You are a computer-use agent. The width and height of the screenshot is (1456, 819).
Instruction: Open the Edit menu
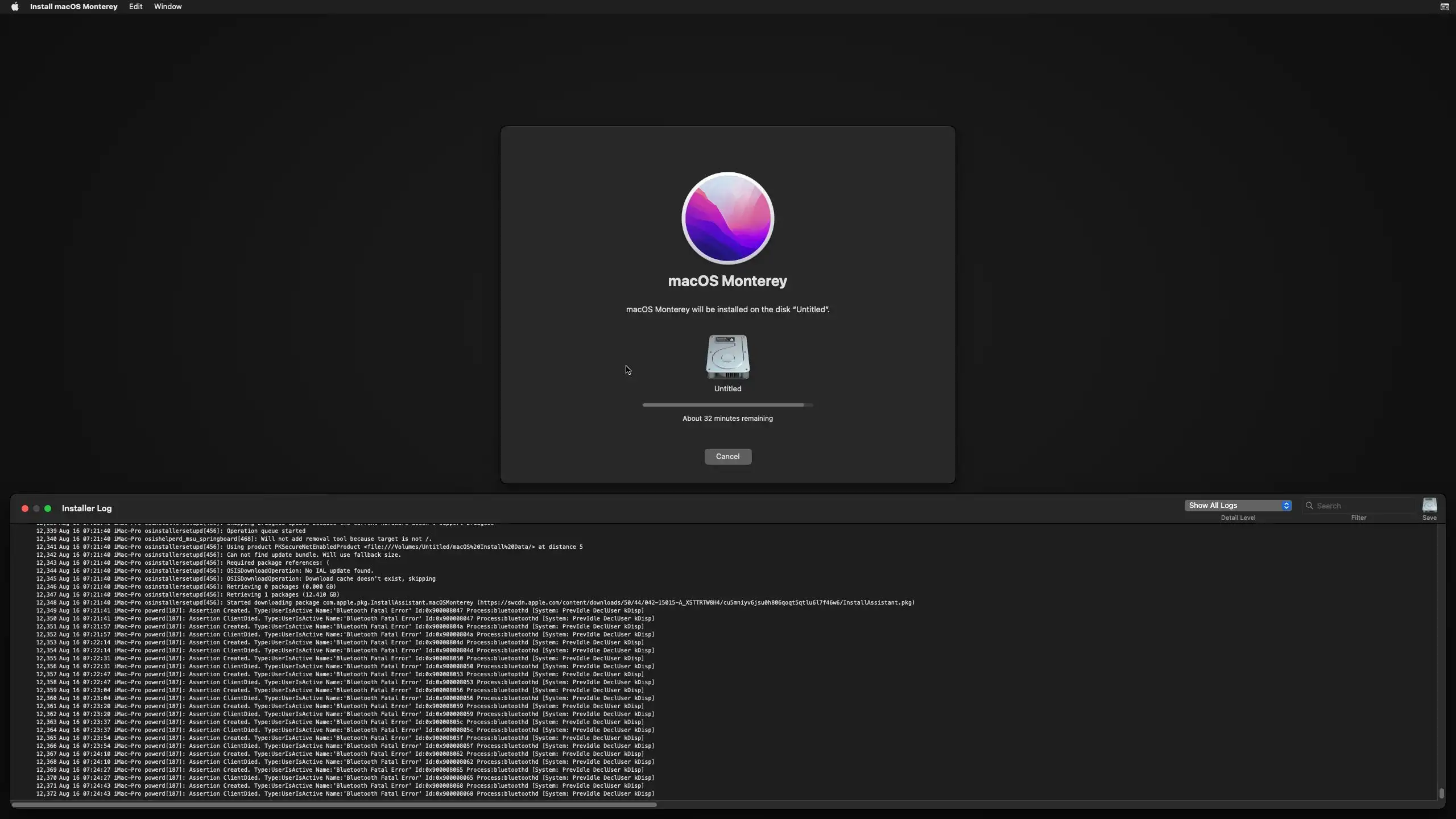pos(135,7)
